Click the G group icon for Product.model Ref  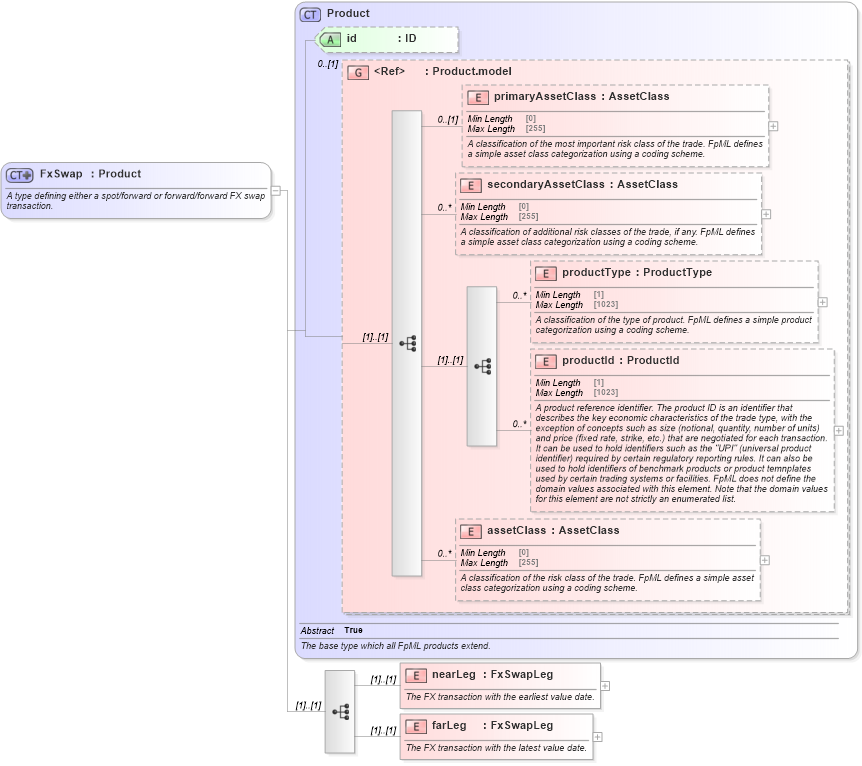pos(356,72)
